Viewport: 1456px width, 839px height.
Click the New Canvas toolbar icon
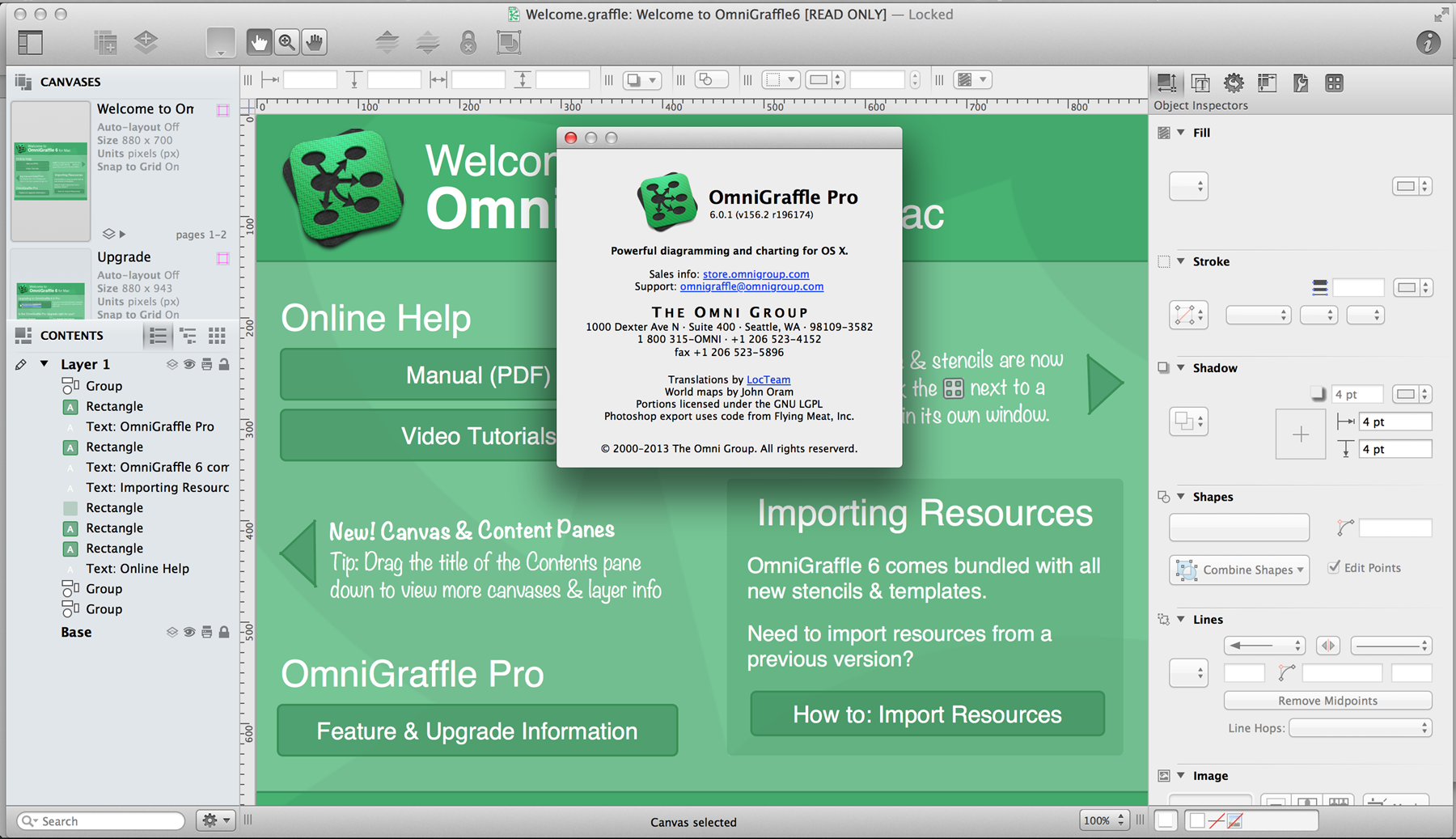click(x=105, y=42)
